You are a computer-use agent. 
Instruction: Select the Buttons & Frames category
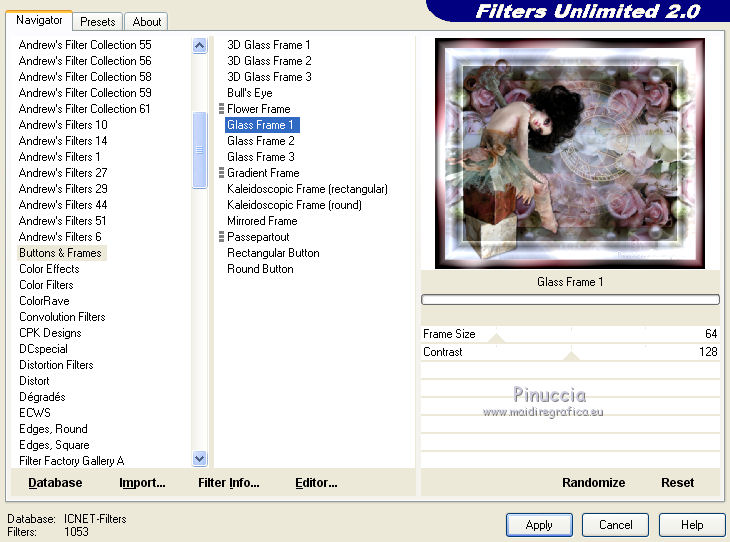(61, 253)
